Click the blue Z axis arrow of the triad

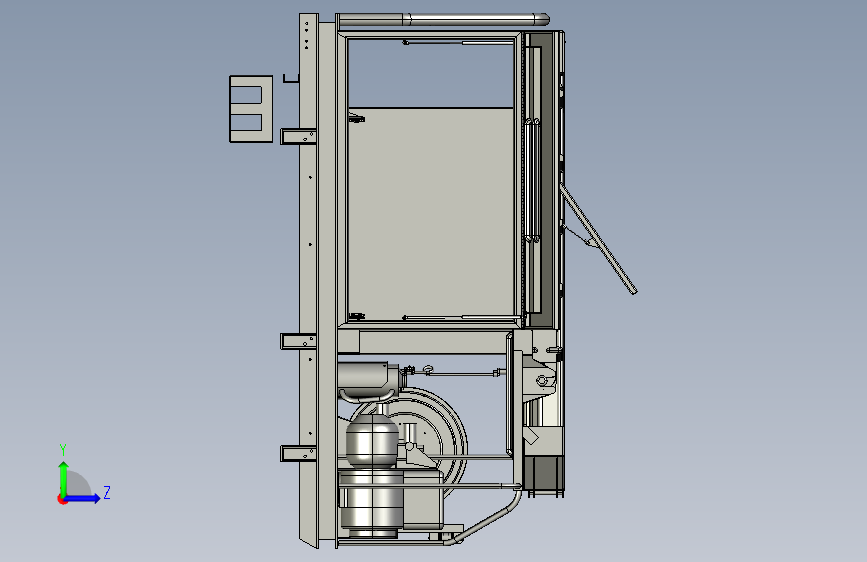(x=82, y=498)
